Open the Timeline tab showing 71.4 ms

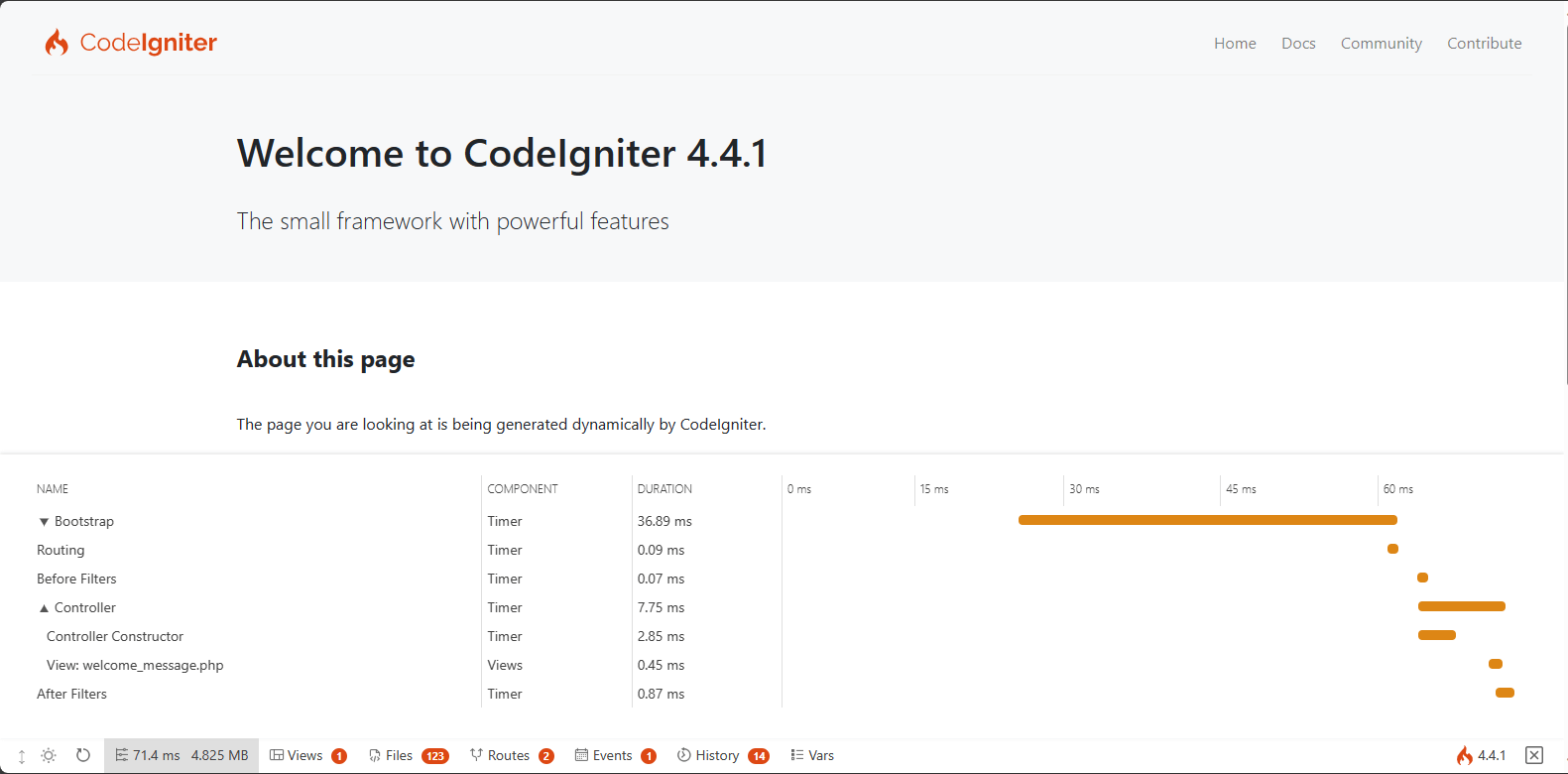tap(181, 755)
